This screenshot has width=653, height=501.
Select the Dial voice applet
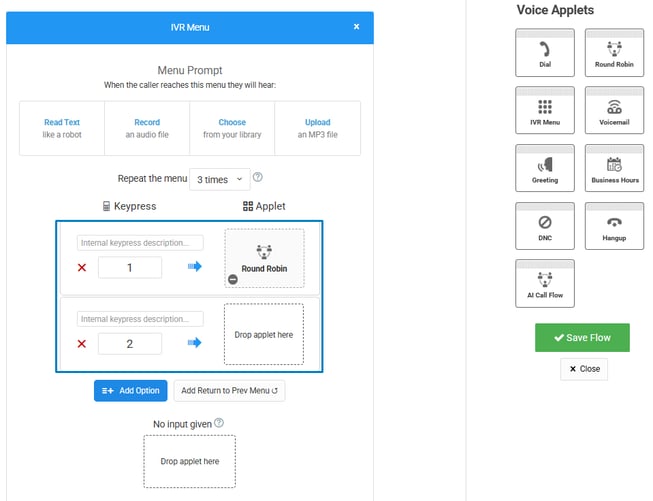tap(544, 53)
